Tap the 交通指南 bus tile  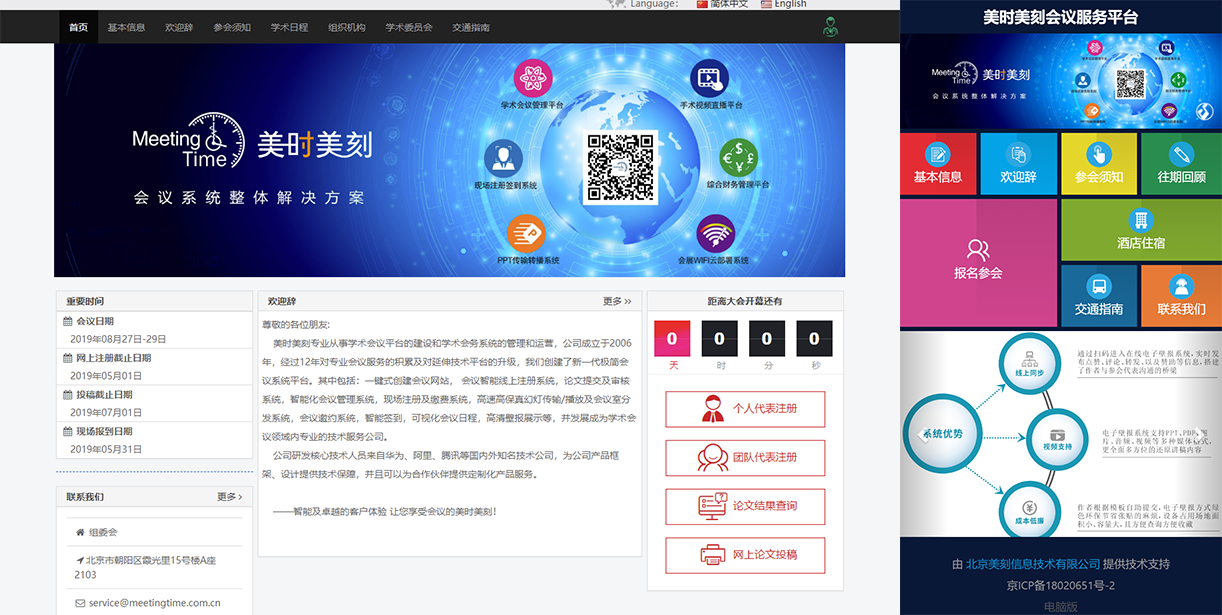[1098, 296]
